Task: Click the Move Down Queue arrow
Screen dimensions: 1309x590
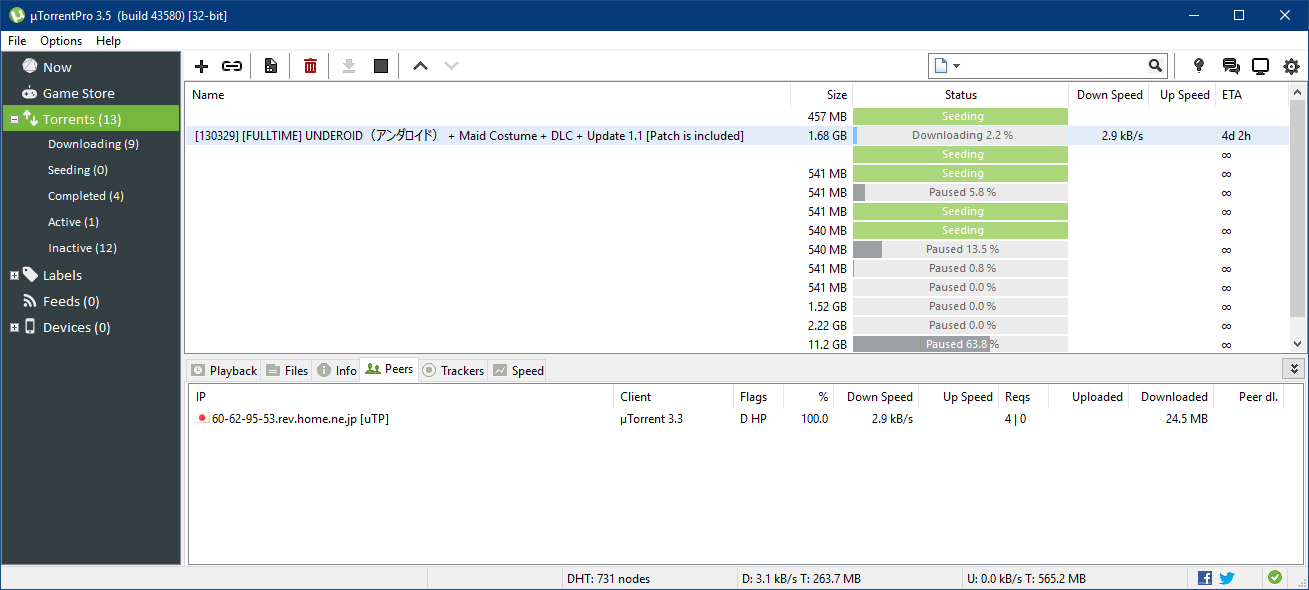Action: (x=451, y=66)
